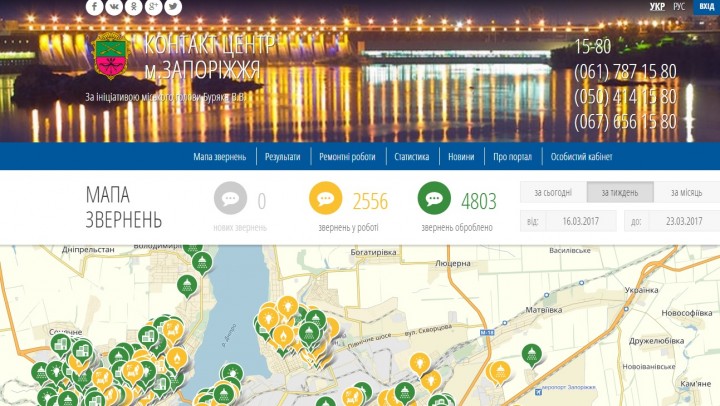Open 'Особистий кабінет' menu link

click(x=581, y=157)
